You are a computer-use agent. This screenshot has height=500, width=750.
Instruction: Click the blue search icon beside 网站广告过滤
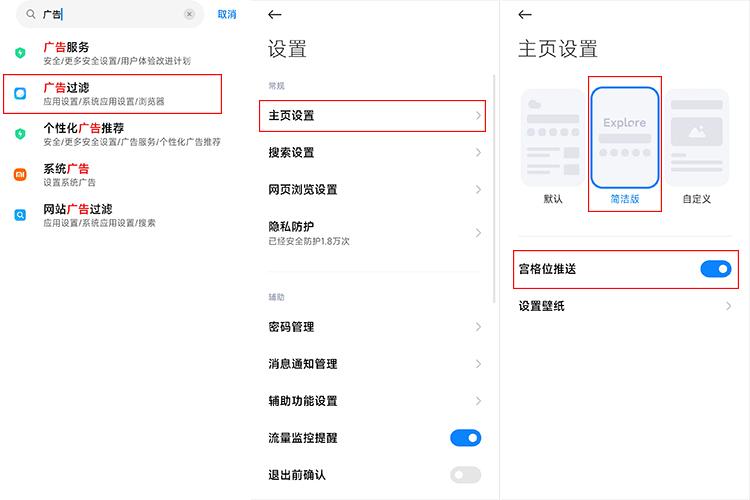(x=20, y=215)
